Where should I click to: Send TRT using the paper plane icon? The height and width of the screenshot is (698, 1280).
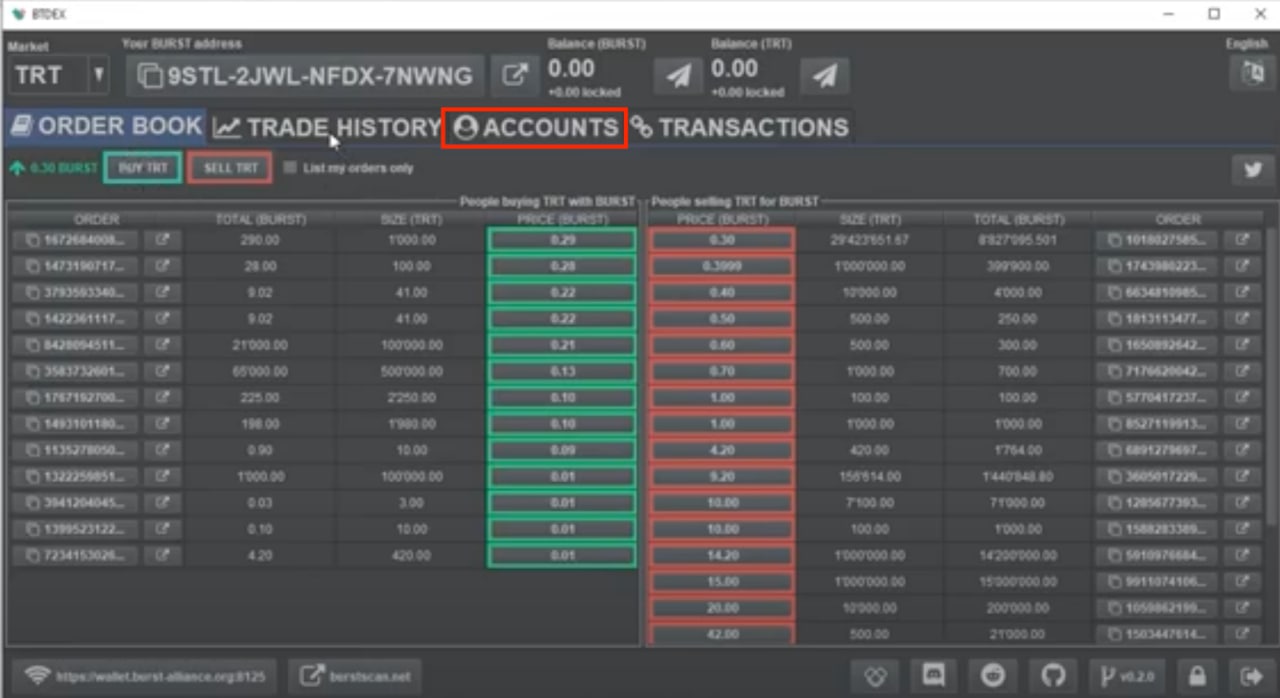point(825,76)
